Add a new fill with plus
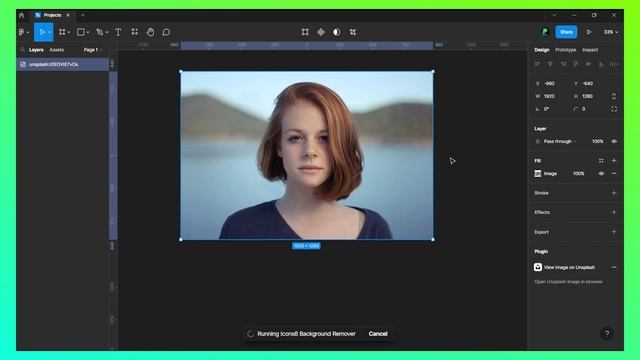 (614, 161)
